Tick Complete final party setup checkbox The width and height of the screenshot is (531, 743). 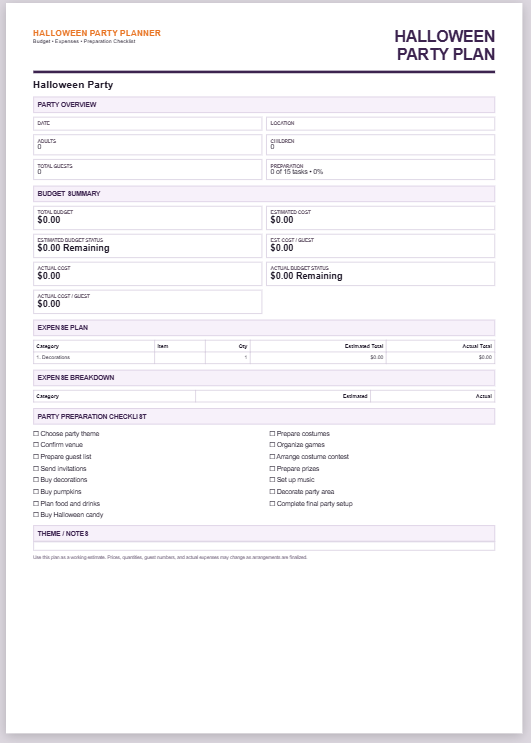[272, 503]
